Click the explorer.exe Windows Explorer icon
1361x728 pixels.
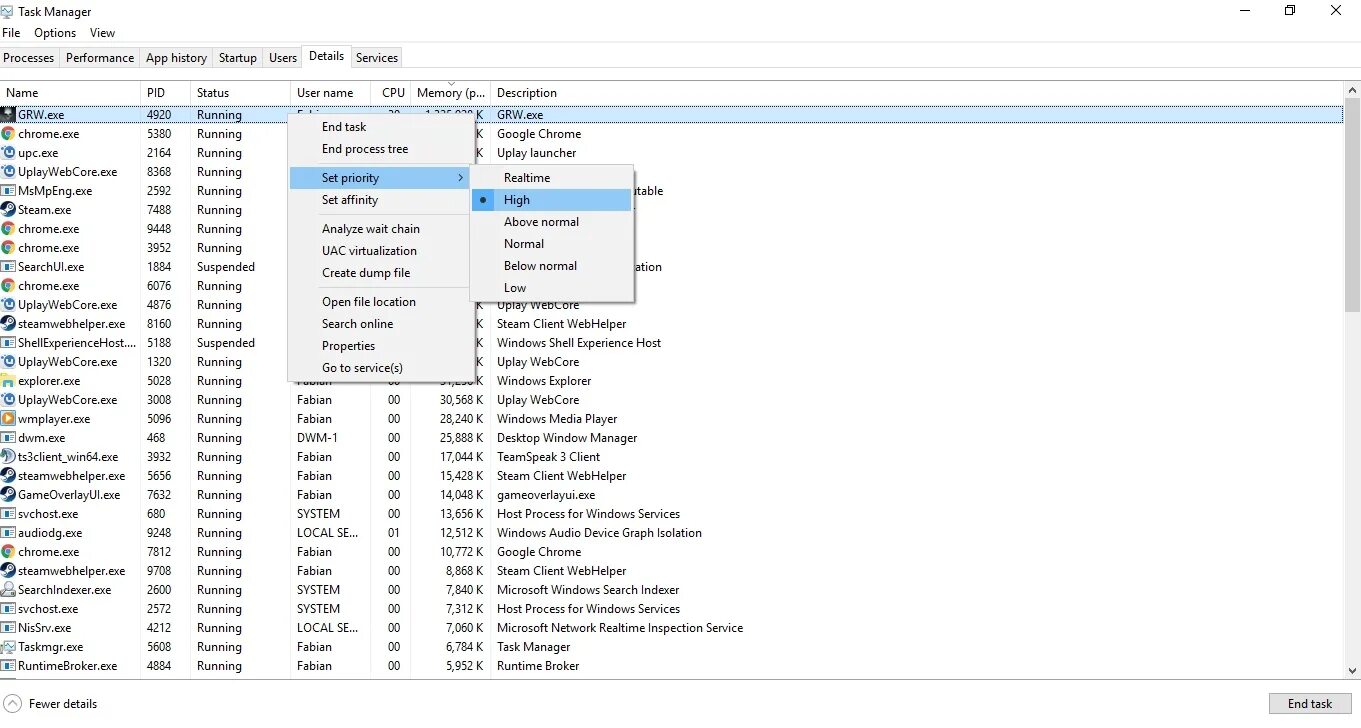click(10, 380)
